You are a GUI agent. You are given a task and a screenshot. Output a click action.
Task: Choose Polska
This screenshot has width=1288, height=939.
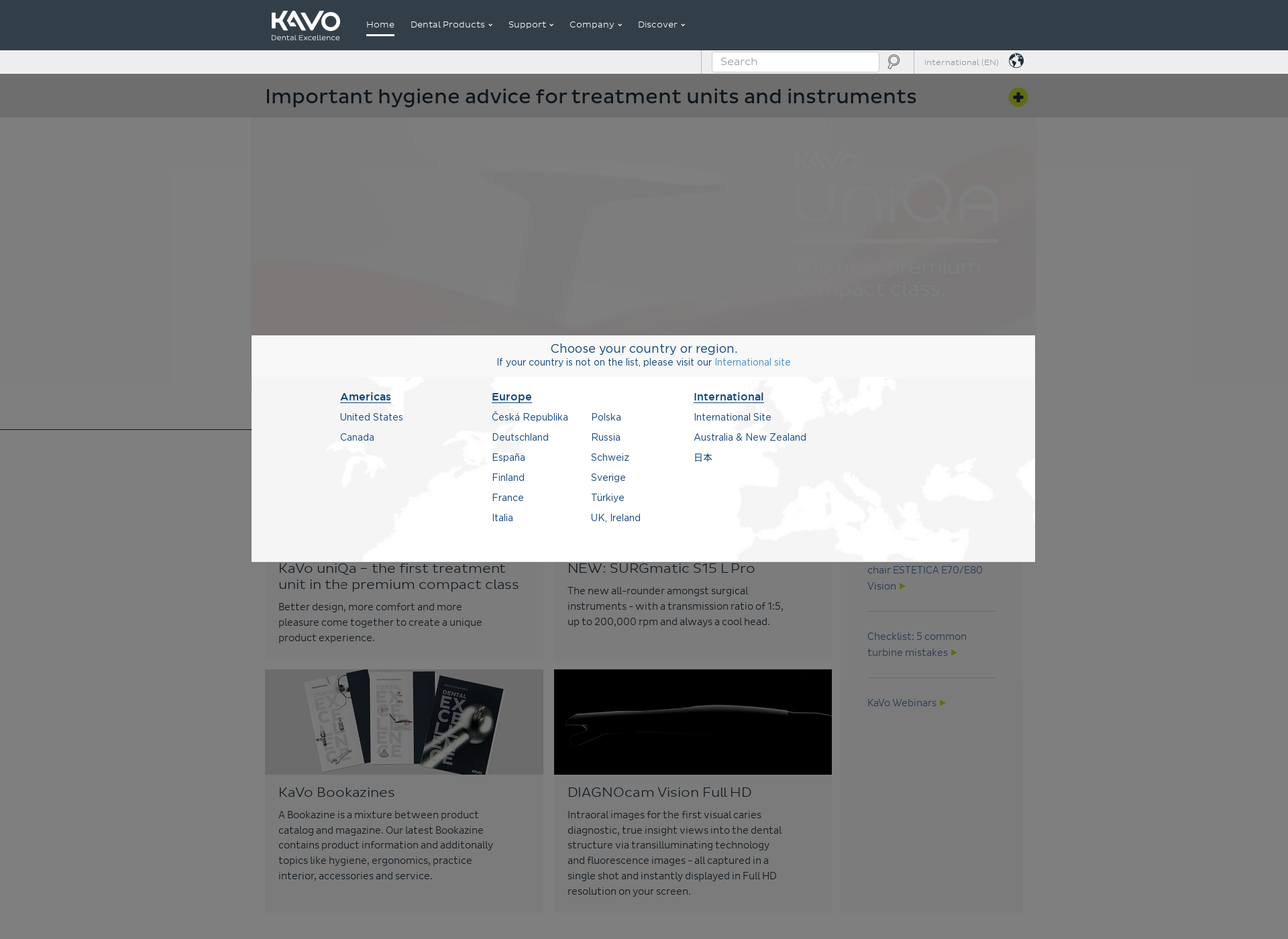pyautogui.click(x=606, y=417)
